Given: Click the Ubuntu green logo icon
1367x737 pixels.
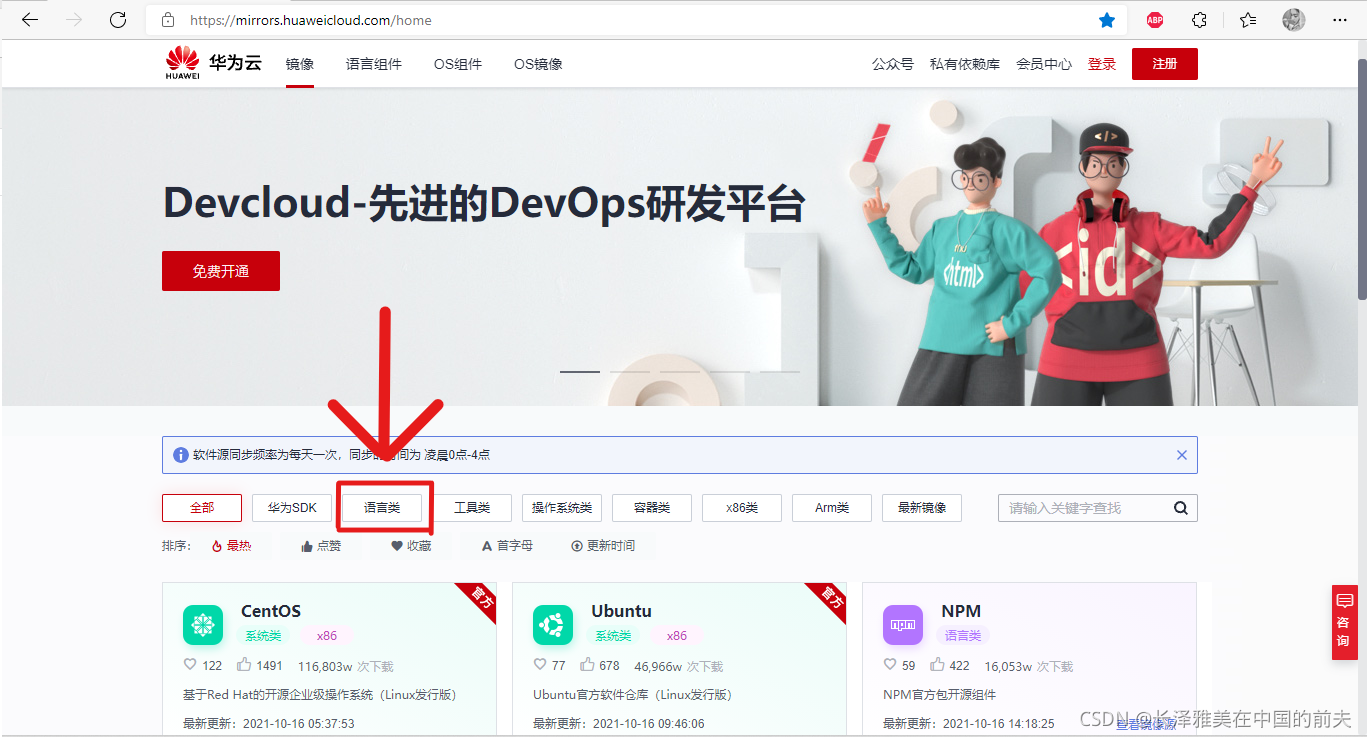Looking at the screenshot, I should pos(553,625).
